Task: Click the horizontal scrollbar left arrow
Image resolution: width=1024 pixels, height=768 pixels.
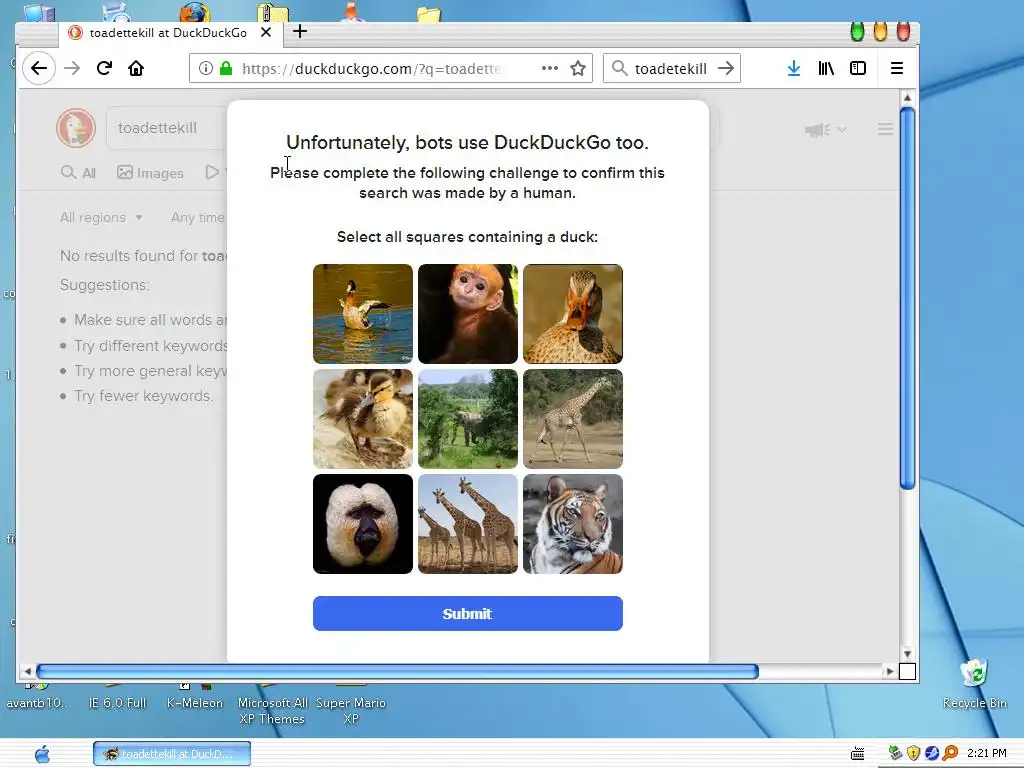Action: tap(27, 671)
